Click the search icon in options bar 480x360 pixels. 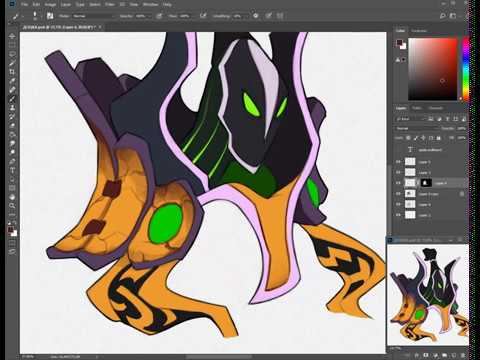pyautogui.click(x=443, y=16)
